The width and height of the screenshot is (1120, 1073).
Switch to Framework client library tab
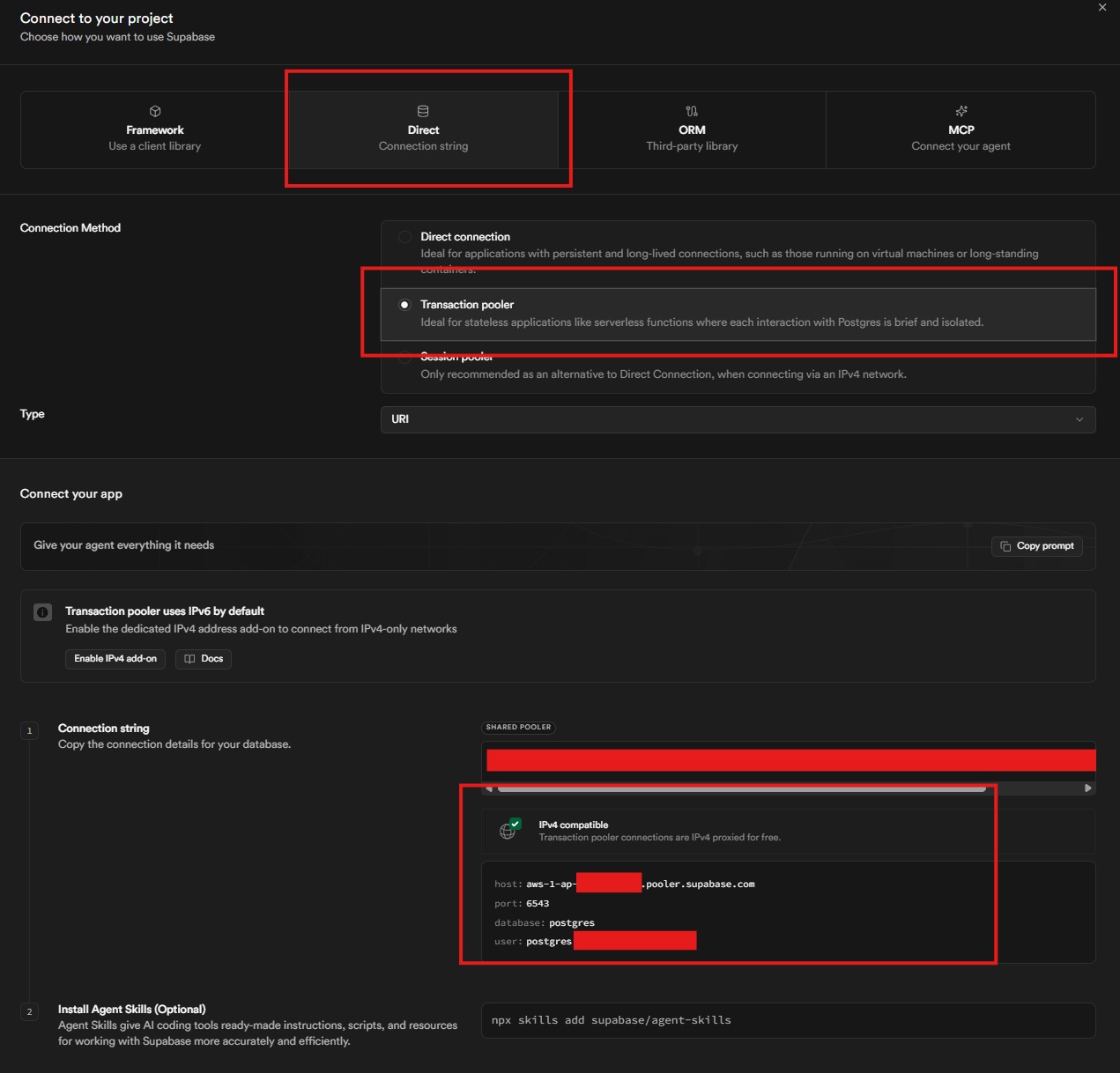tap(155, 129)
